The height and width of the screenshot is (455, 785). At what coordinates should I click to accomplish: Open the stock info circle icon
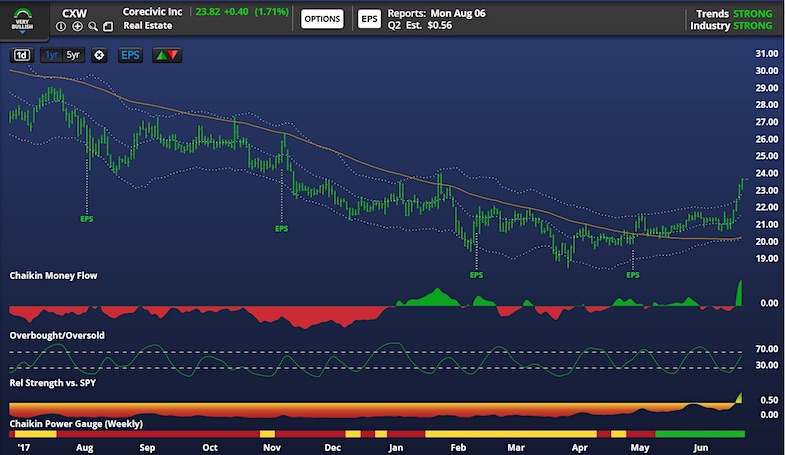(x=61, y=27)
